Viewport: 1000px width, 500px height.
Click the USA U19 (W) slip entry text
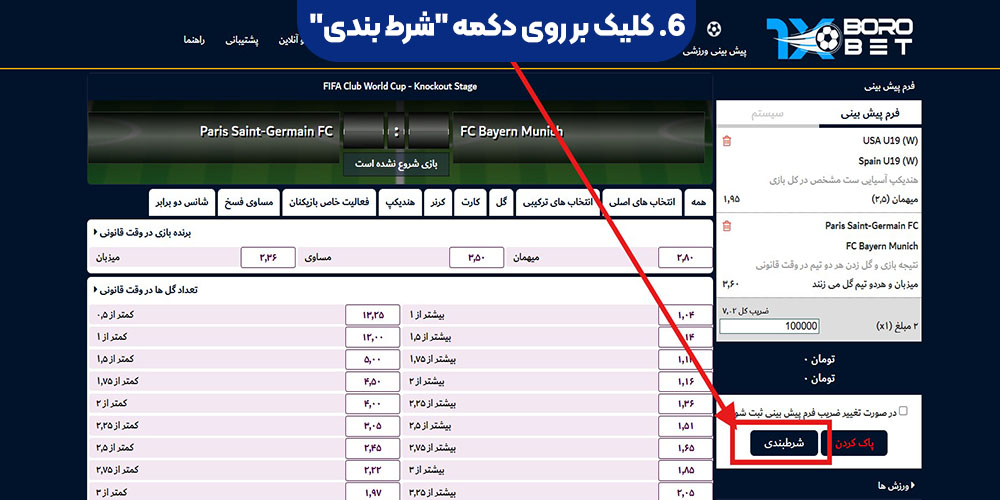(890, 141)
